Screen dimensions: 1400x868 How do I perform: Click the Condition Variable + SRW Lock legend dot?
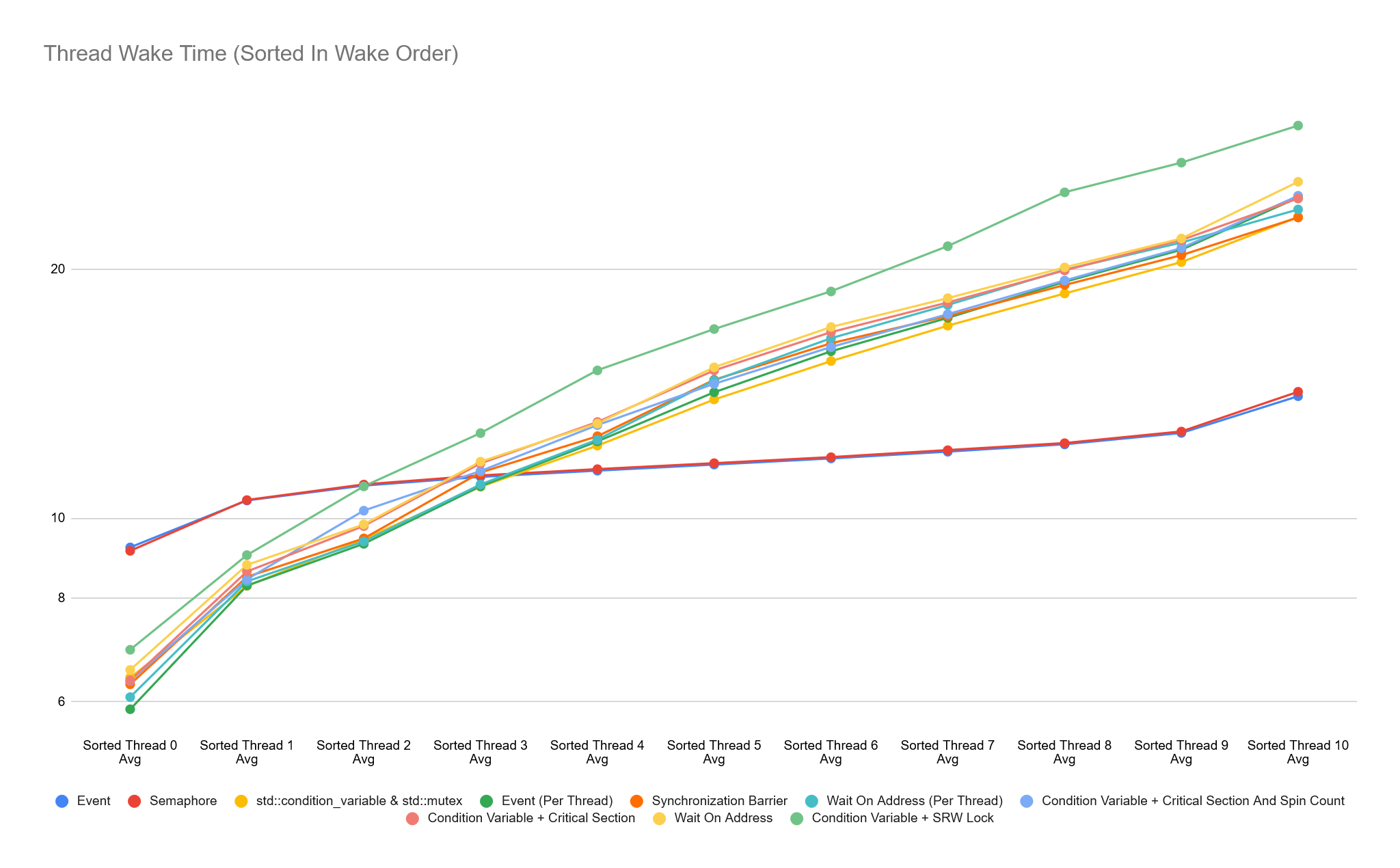[x=796, y=818]
